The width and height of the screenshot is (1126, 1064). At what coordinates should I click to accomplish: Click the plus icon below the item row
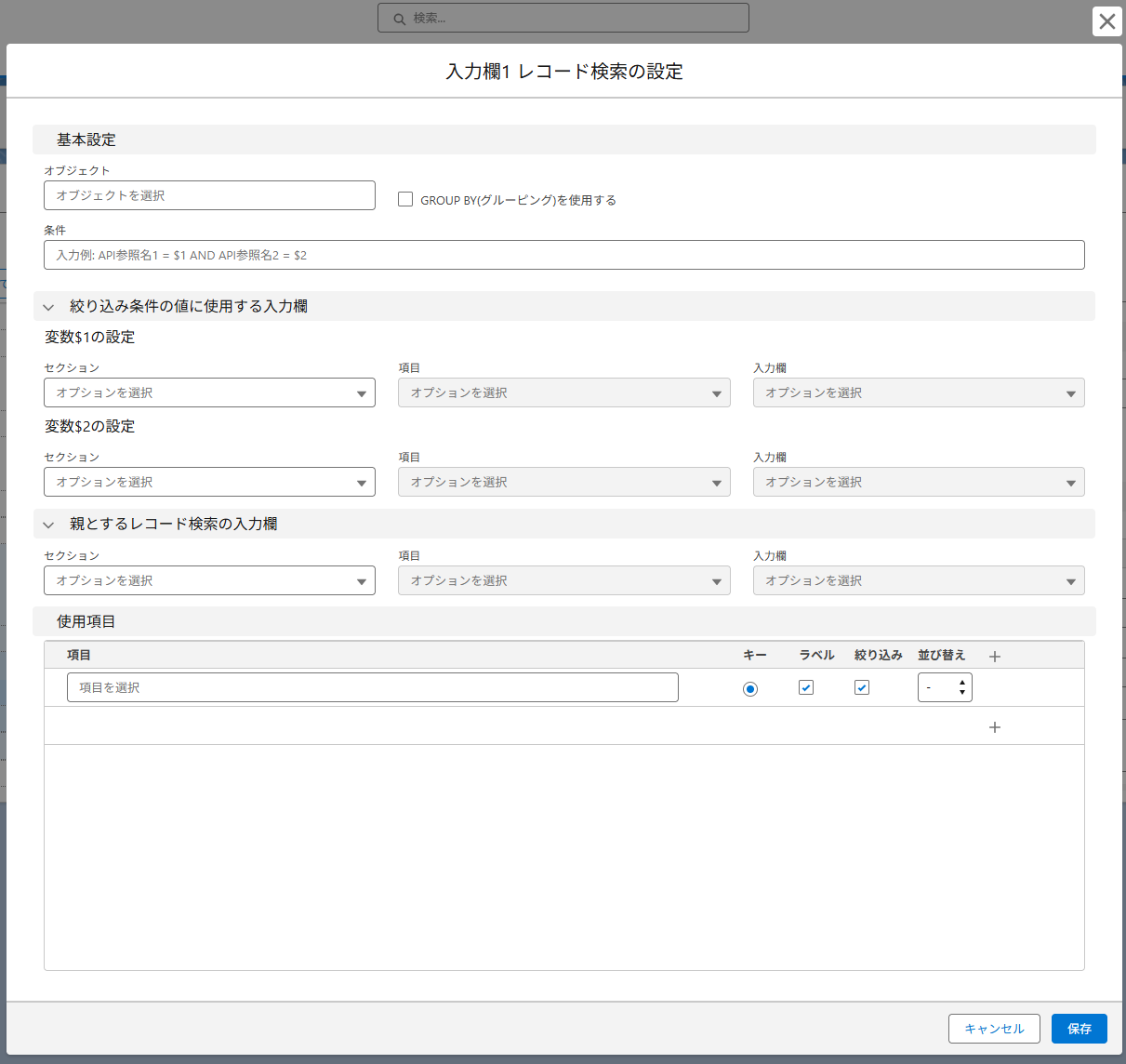pos(995,727)
